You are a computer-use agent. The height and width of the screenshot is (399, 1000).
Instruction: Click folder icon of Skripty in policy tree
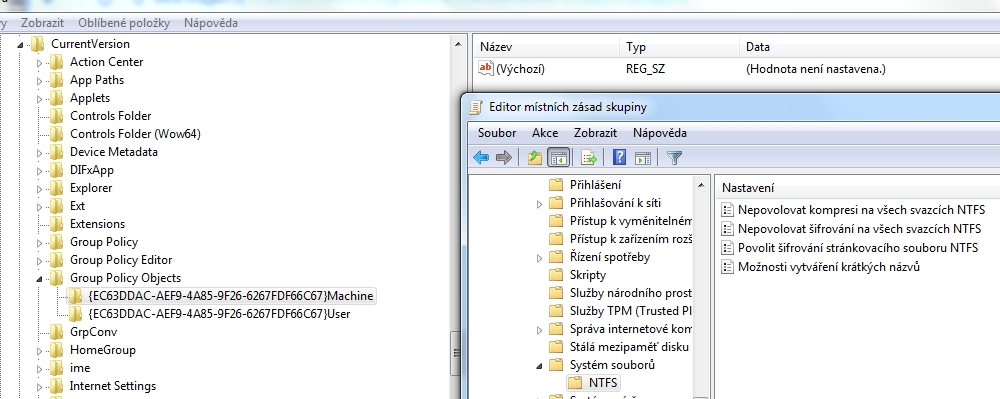(x=556, y=275)
